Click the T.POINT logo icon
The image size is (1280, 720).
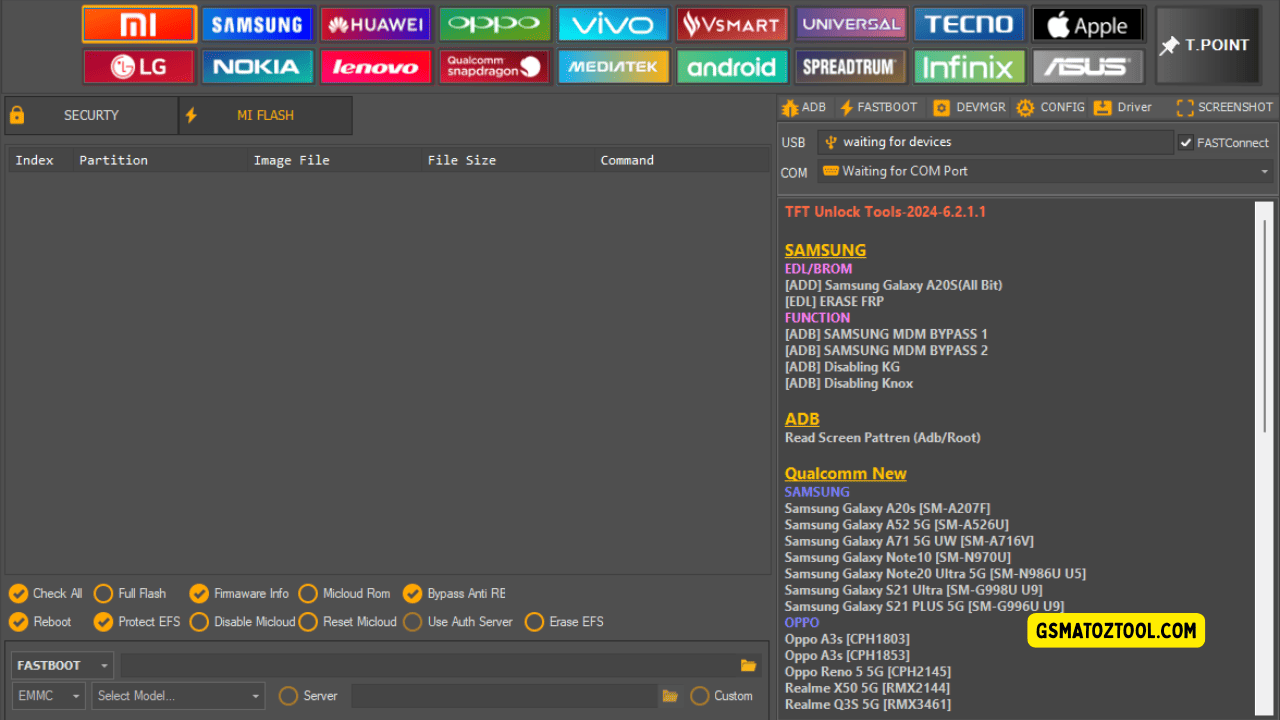coord(1205,44)
